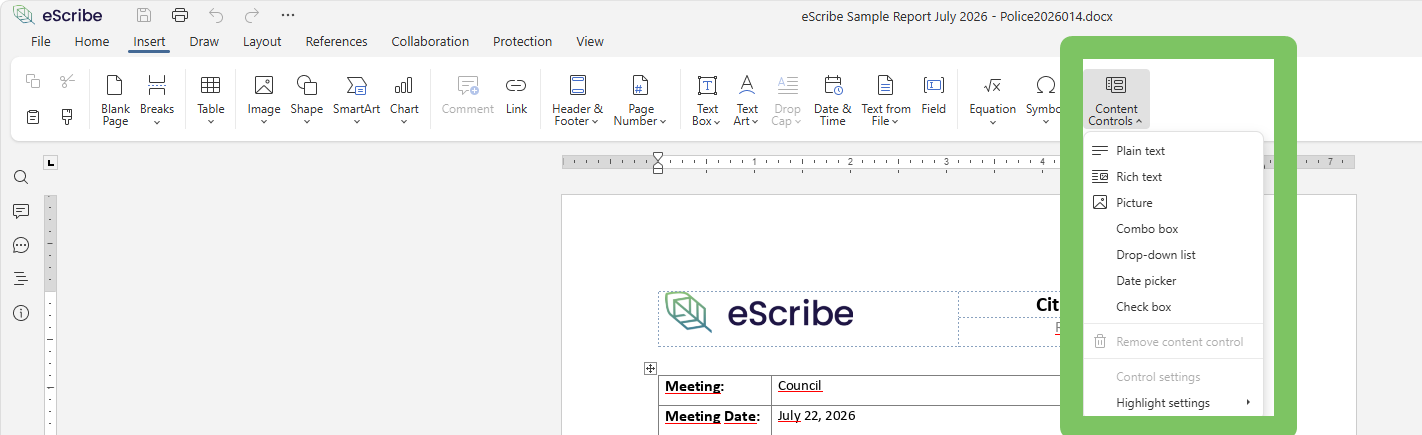Open the Header & Footer dropdown
1422x435 pixels.
coord(578,99)
